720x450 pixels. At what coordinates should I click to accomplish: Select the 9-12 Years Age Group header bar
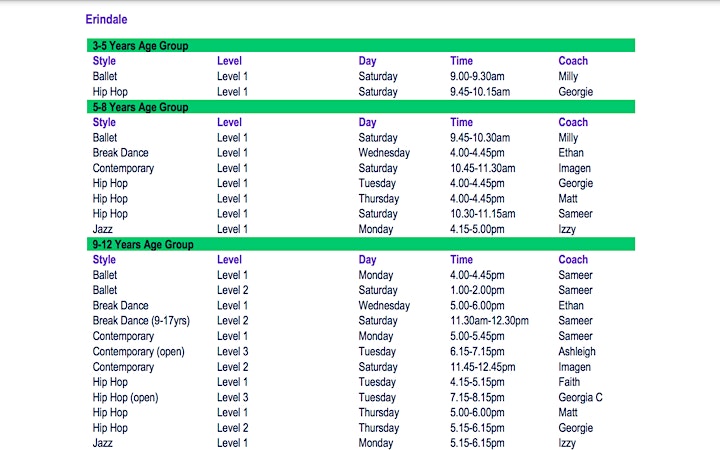(361, 244)
